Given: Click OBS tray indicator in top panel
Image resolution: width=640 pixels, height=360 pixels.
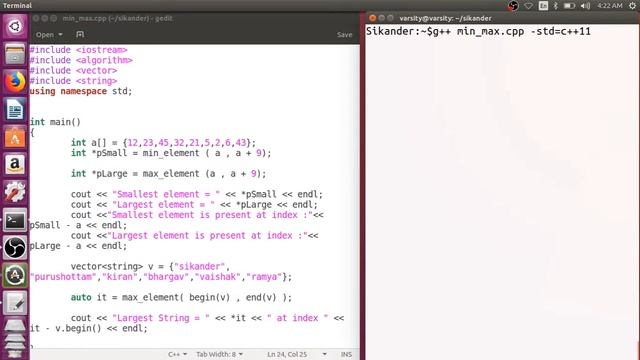Looking at the screenshot, I should point(513,6).
